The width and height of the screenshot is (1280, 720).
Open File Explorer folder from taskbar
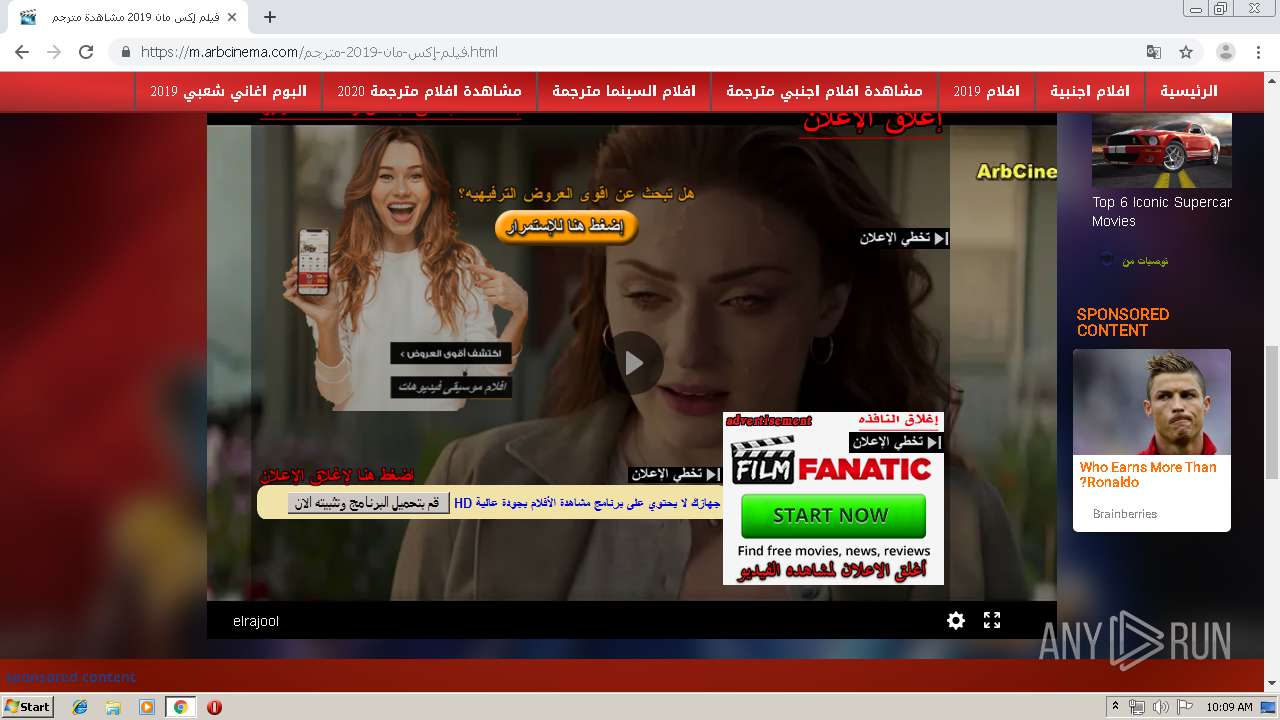[x=113, y=707]
